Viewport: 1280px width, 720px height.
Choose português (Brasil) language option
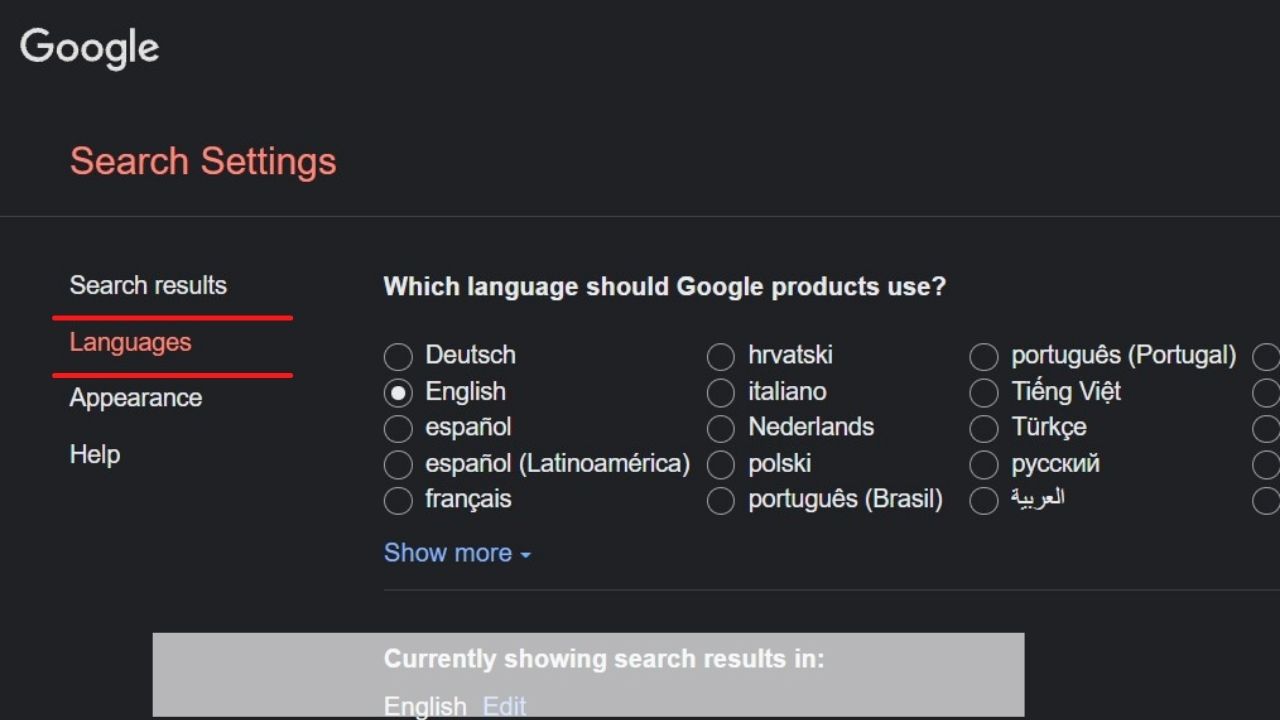click(721, 501)
